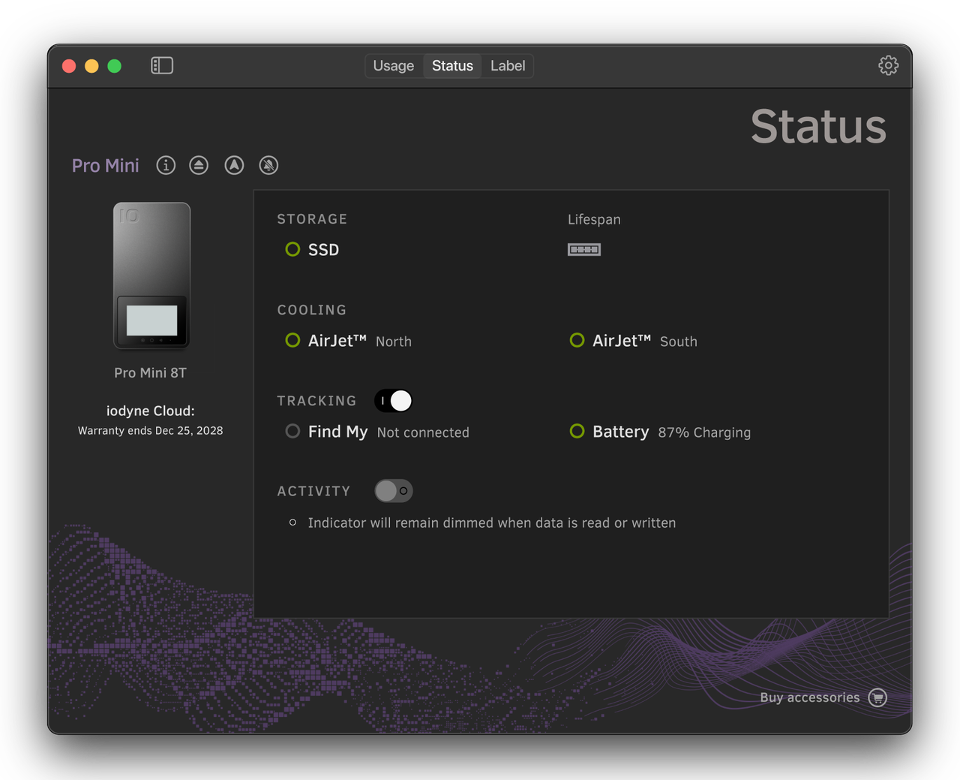Click the Lifespan indicator icon
The width and height of the screenshot is (960, 780).
click(584, 250)
